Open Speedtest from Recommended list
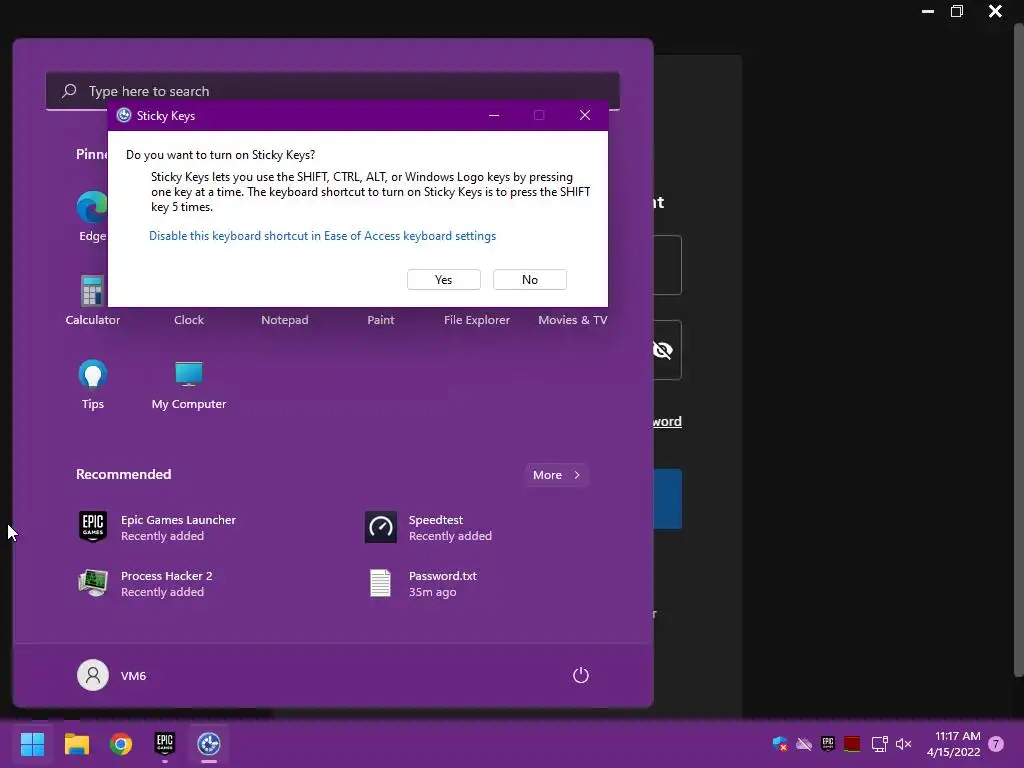 coord(428,527)
